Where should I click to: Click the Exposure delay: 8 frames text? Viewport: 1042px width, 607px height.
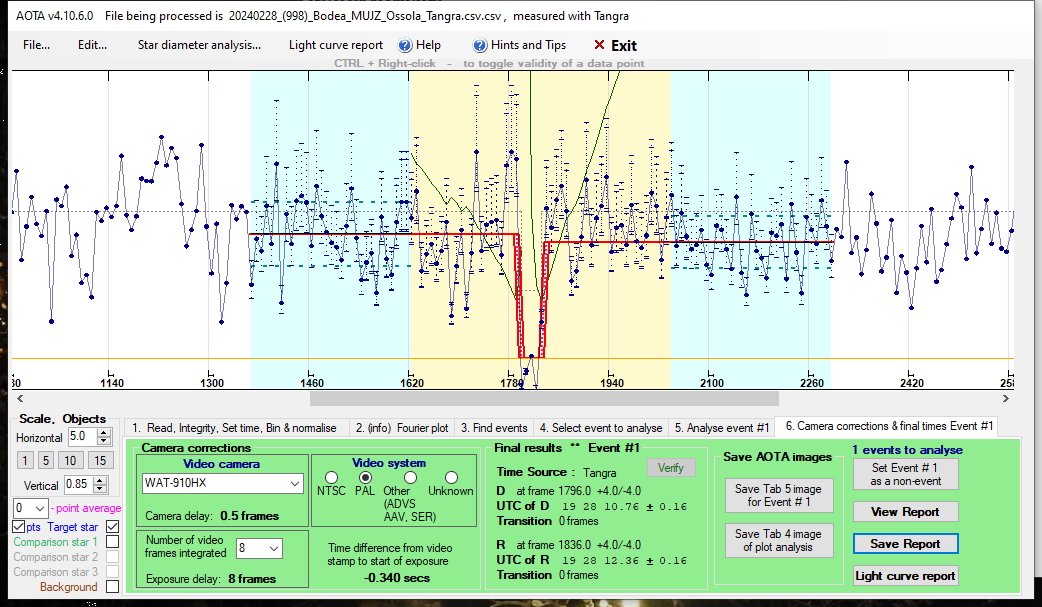(211, 579)
